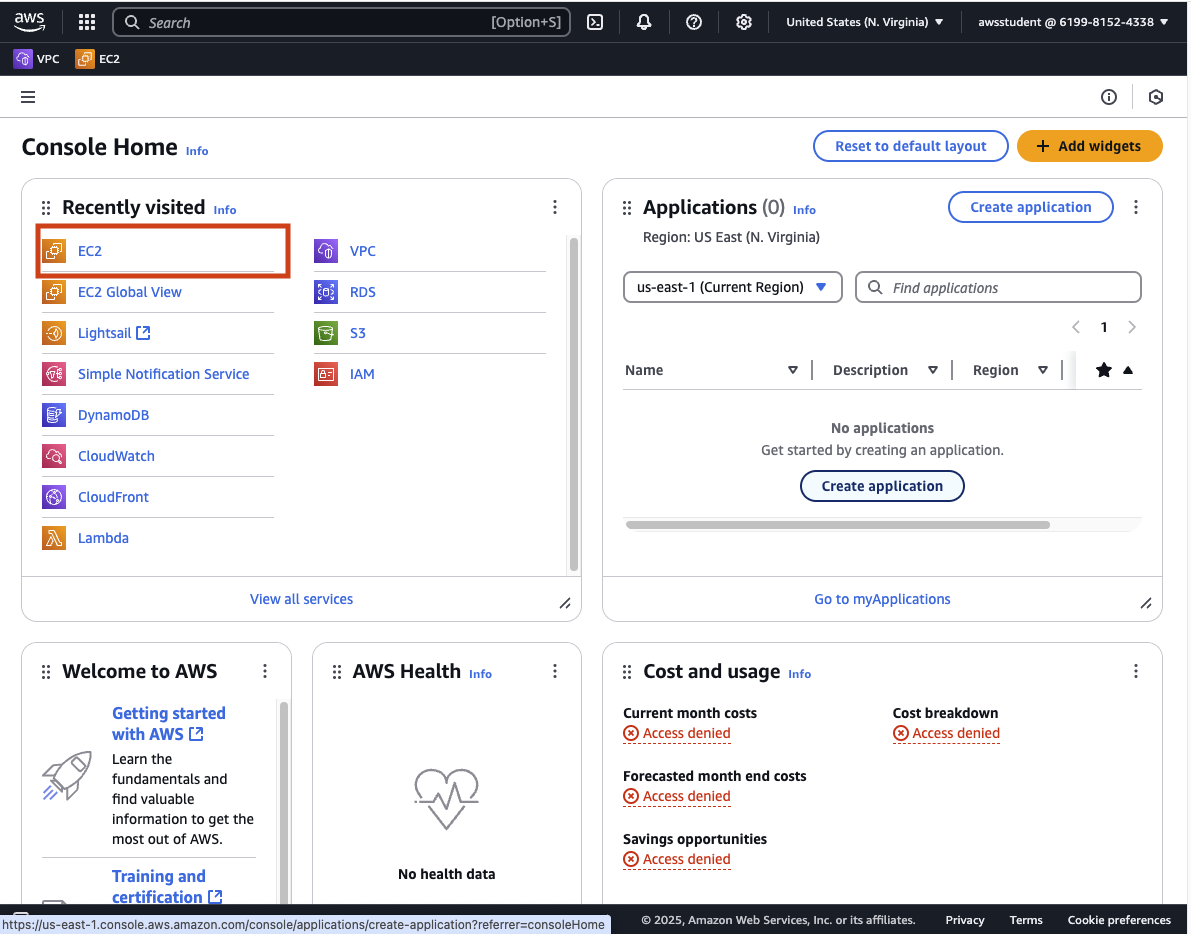
Task: Click the Applications table horizontal scrollbar
Action: click(838, 525)
